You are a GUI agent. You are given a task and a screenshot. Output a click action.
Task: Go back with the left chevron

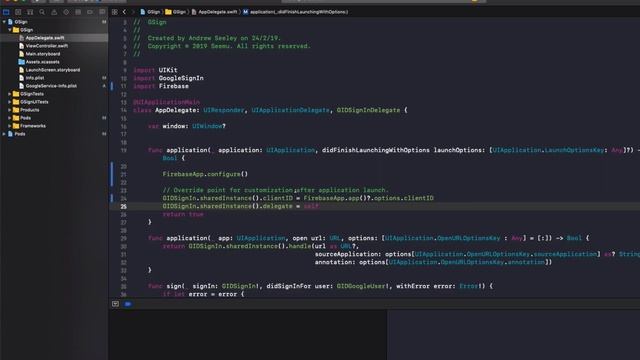pyautogui.click(x=124, y=12)
